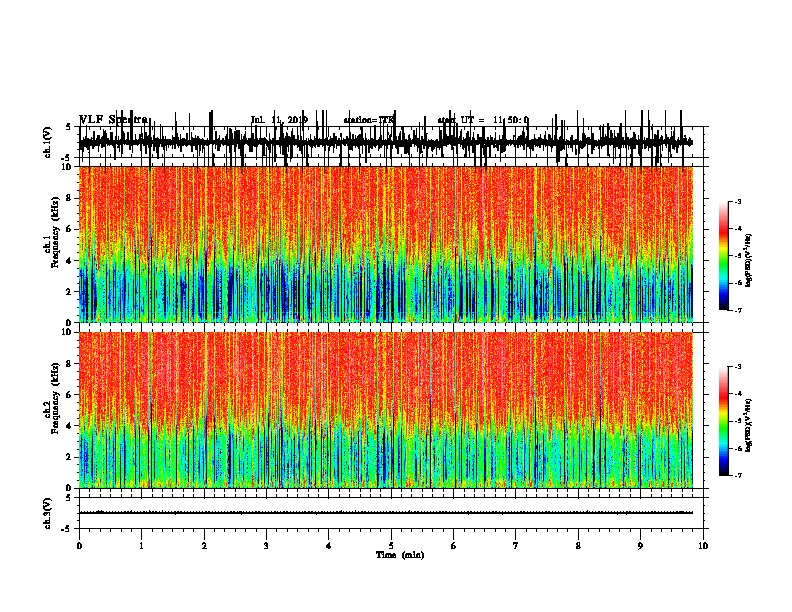The width and height of the screenshot is (792, 612).
Task: Click the '-3' label on ch.2 colorbar
Action: [x=737, y=367]
